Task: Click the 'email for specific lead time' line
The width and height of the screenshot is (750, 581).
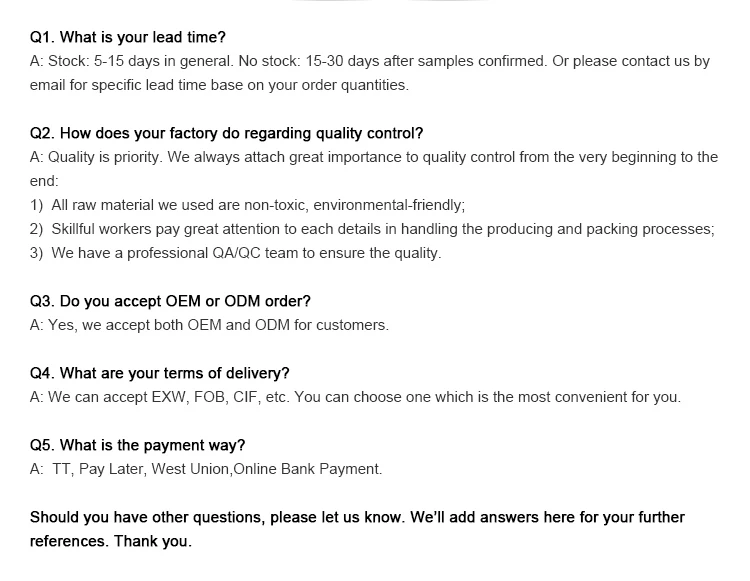Action: pos(219,85)
